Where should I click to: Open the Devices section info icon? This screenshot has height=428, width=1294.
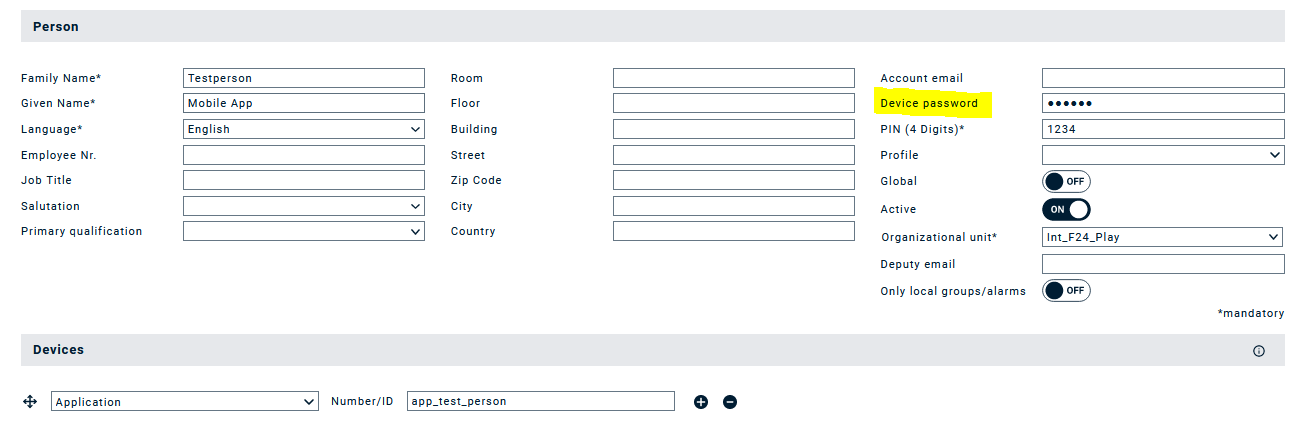(x=1258, y=351)
